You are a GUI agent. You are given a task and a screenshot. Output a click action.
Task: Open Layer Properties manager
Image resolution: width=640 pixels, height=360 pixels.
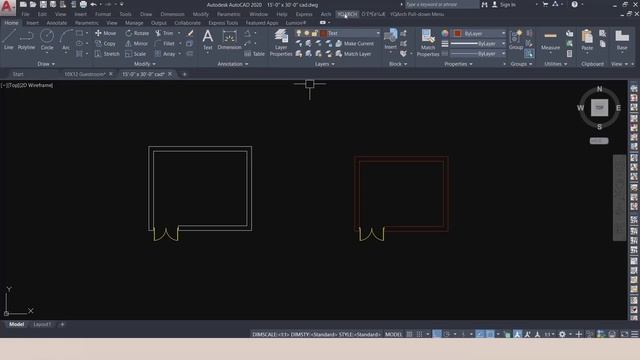pyautogui.click(x=281, y=42)
